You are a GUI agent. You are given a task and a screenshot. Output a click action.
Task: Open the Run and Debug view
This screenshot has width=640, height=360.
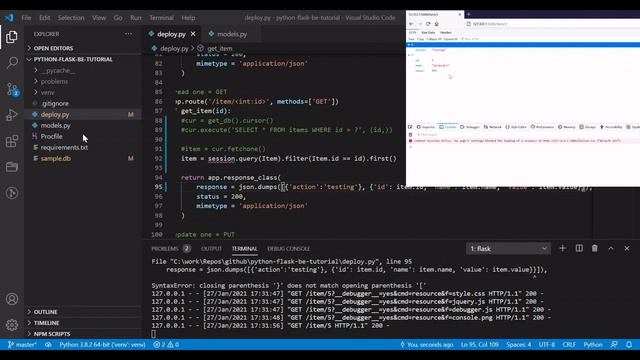(12, 115)
